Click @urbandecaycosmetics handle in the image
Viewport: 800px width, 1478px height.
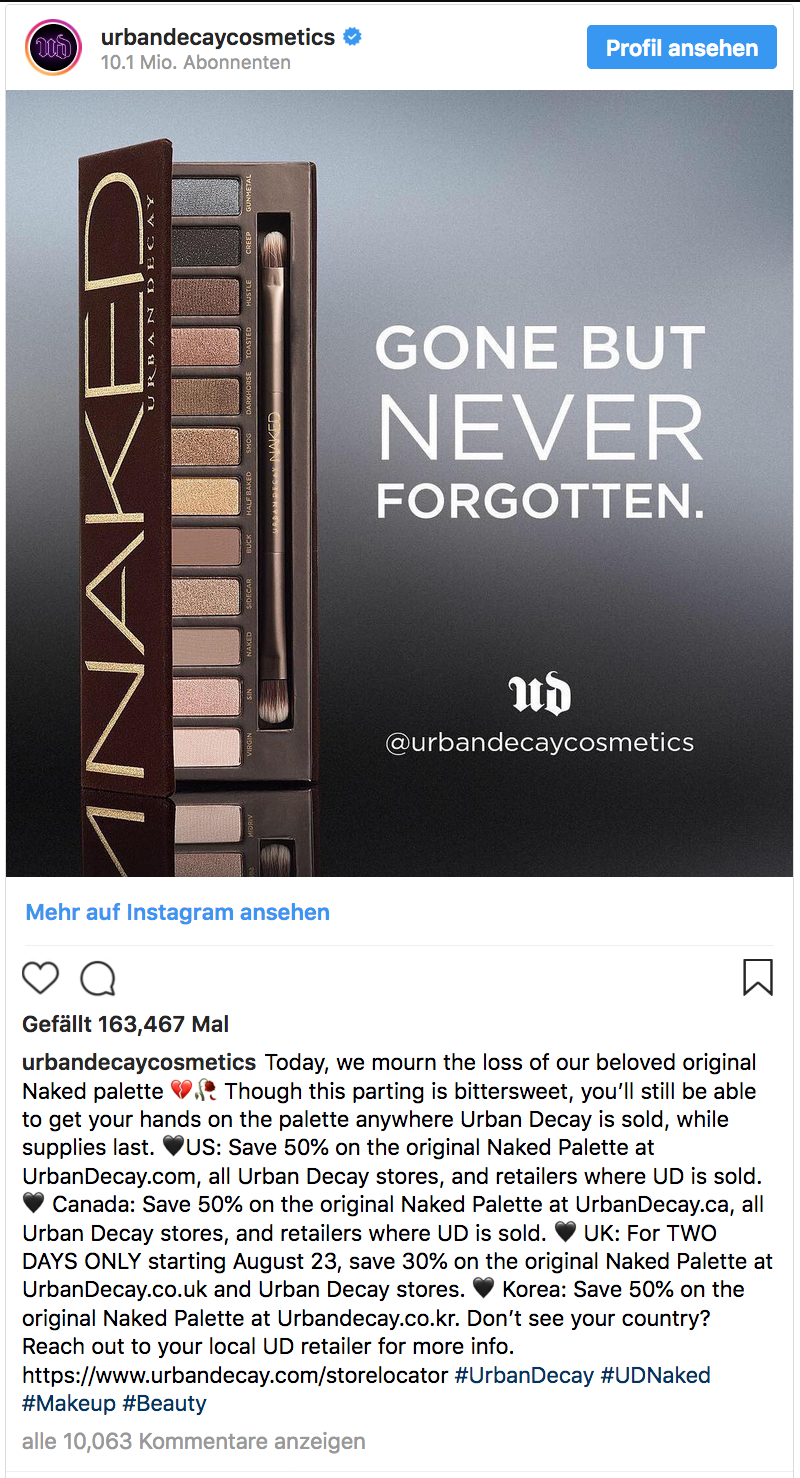540,743
